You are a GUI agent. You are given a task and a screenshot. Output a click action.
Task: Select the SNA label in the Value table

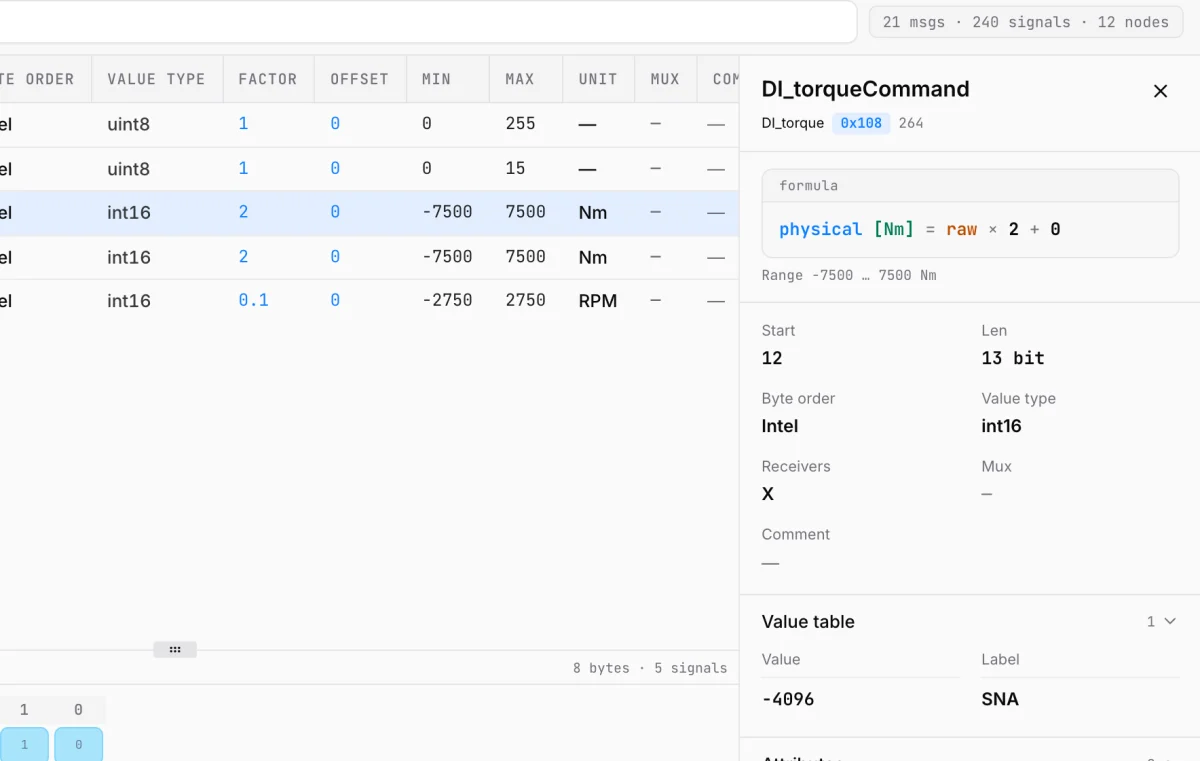tap(1000, 699)
